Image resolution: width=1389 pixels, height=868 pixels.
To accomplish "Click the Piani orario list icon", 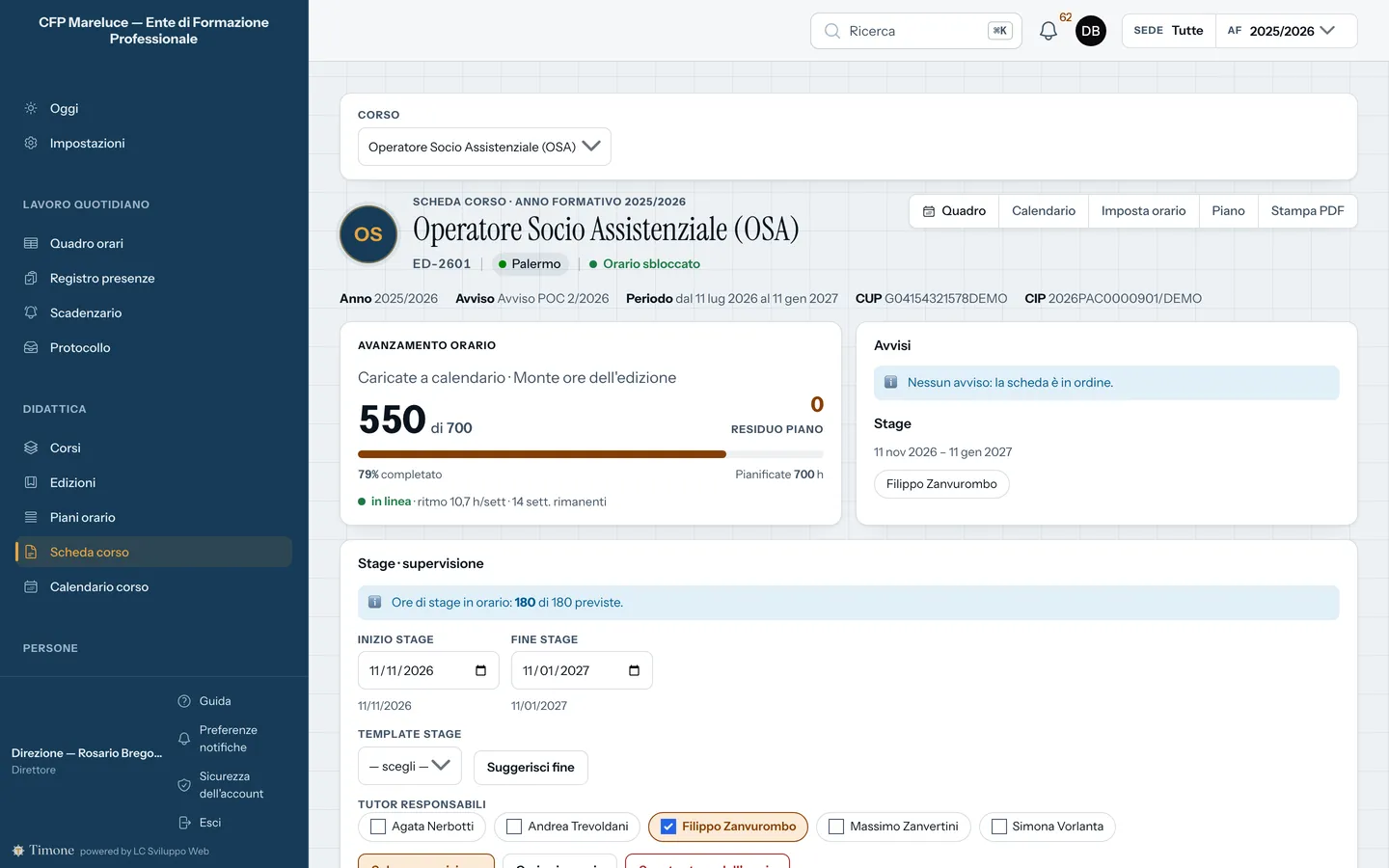I will [x=31, y=517].
